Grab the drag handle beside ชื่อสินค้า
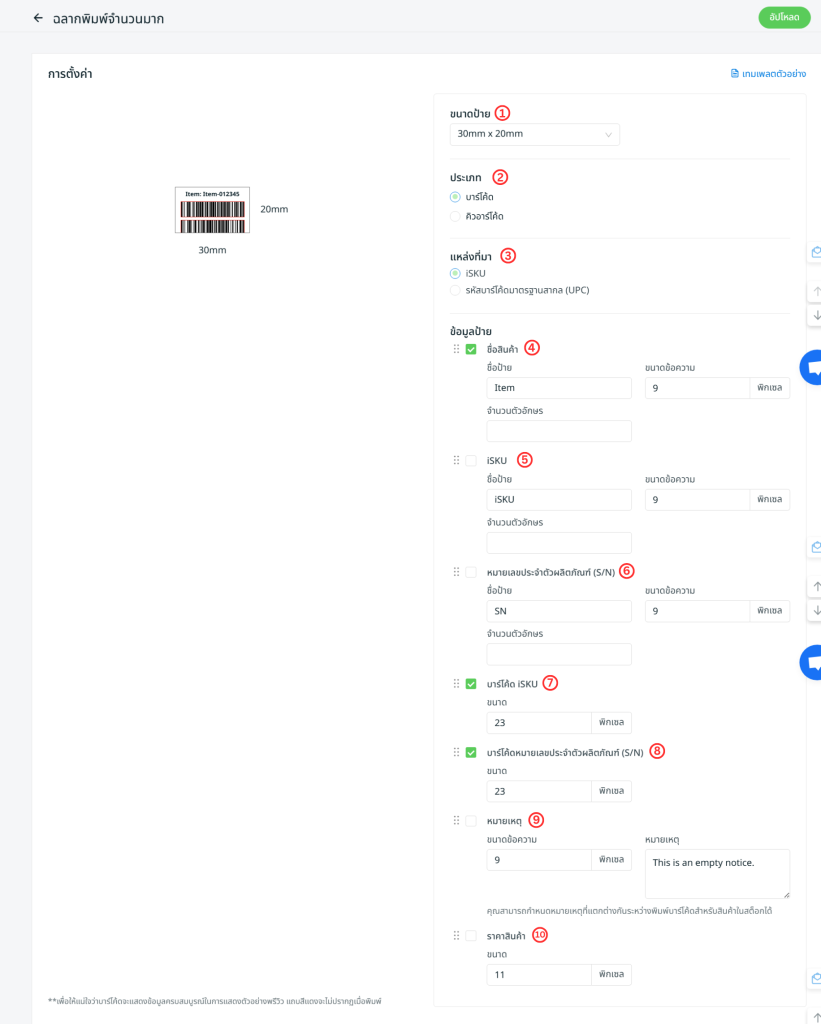This screenshot has width=821, height=1024. [456, 349]
